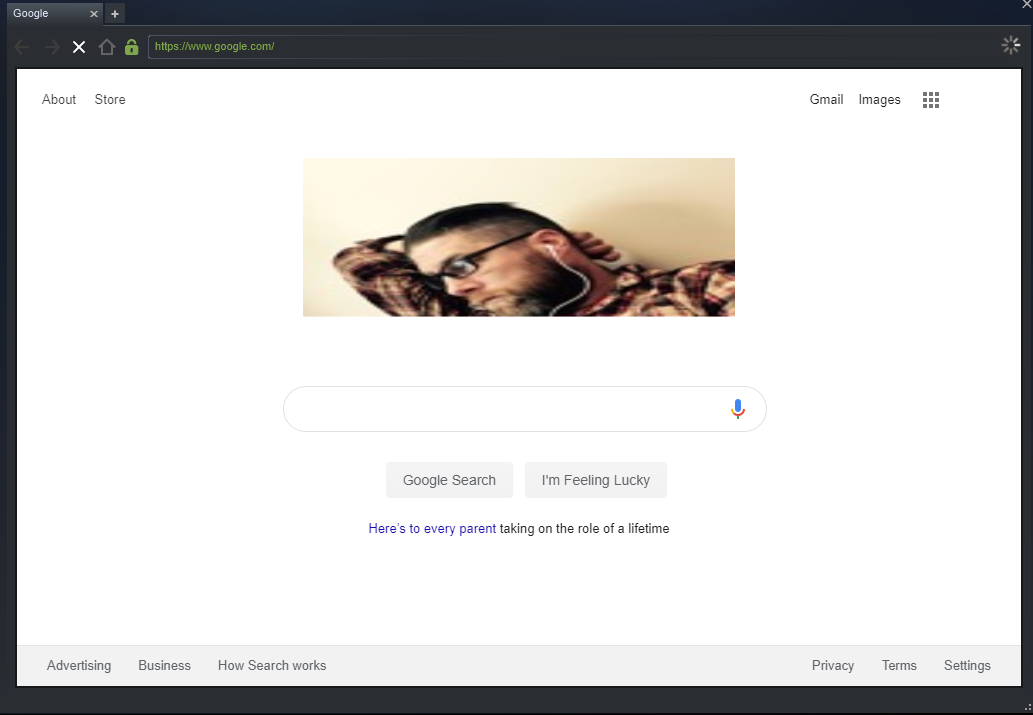Follow the "Here's to every parent" link
1033x715 pixels.
click(432, 529)
